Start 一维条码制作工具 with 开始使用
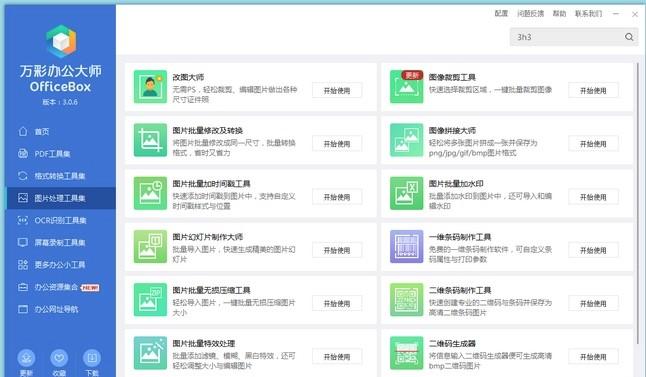This screenshot has height=377, width=646. point(593,250)
